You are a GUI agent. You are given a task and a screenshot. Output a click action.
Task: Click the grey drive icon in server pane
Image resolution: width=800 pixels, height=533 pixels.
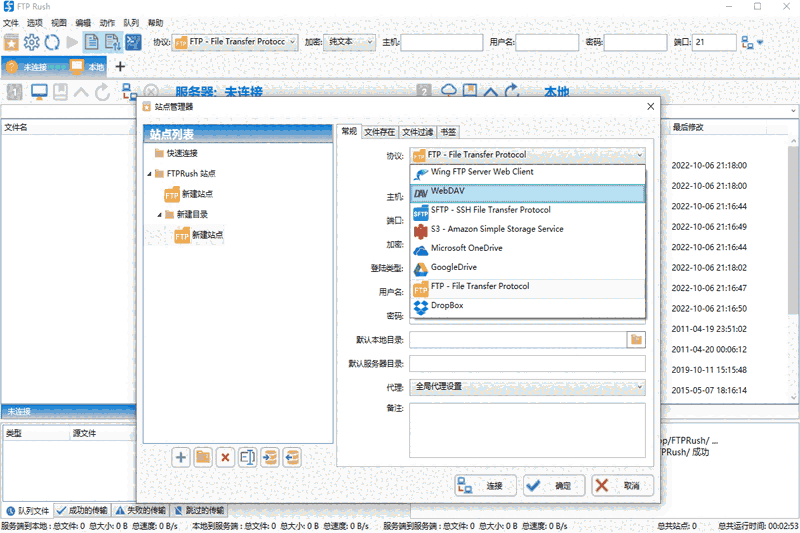click(x=61, y=91)
